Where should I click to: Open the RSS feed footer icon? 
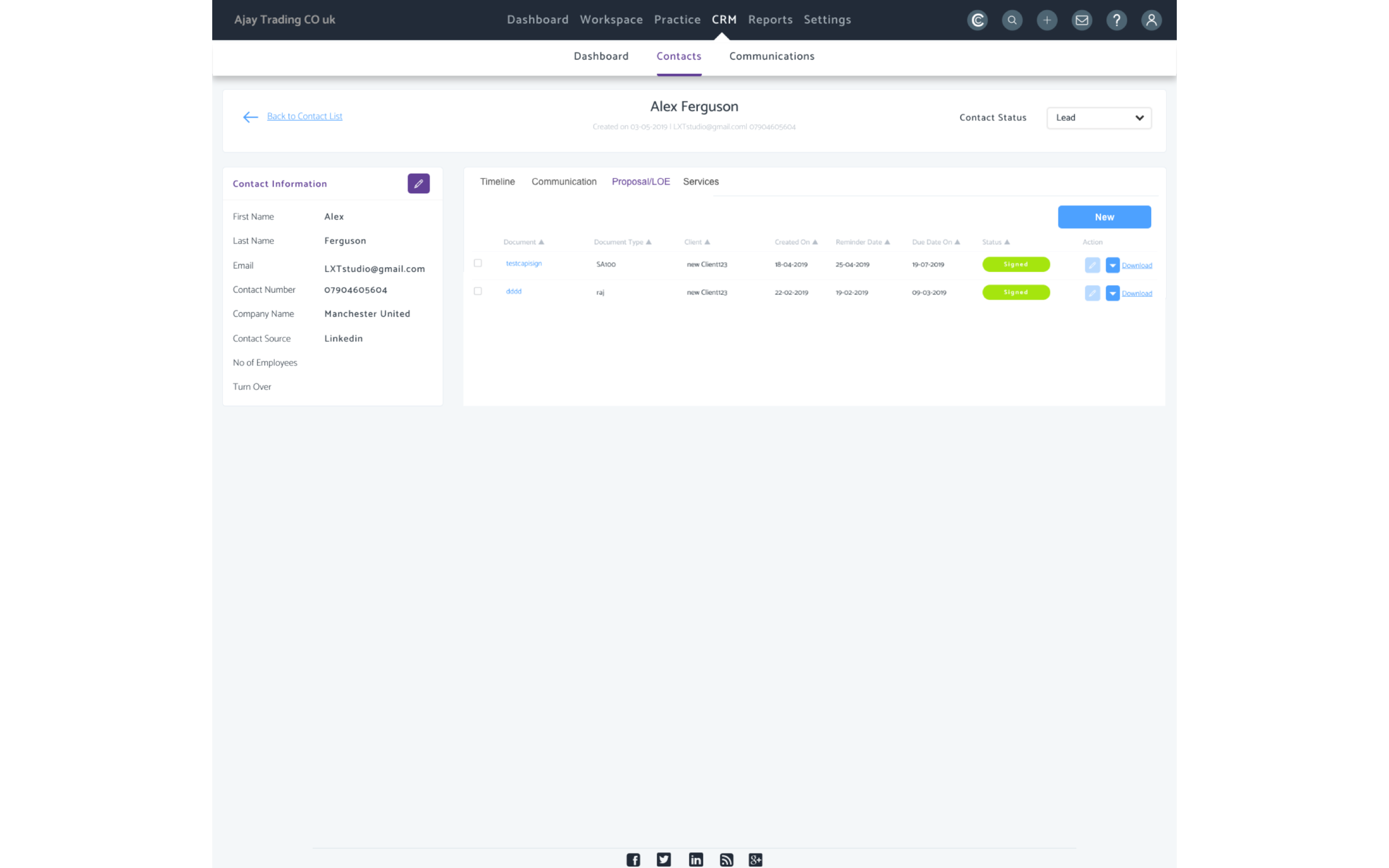726,859
